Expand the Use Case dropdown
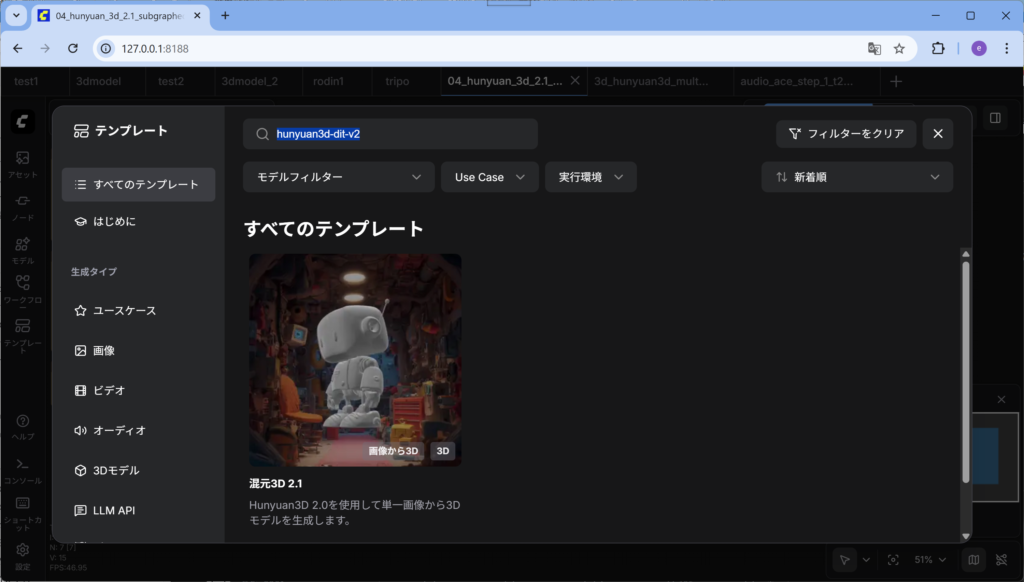 click(x=489, y=177)
